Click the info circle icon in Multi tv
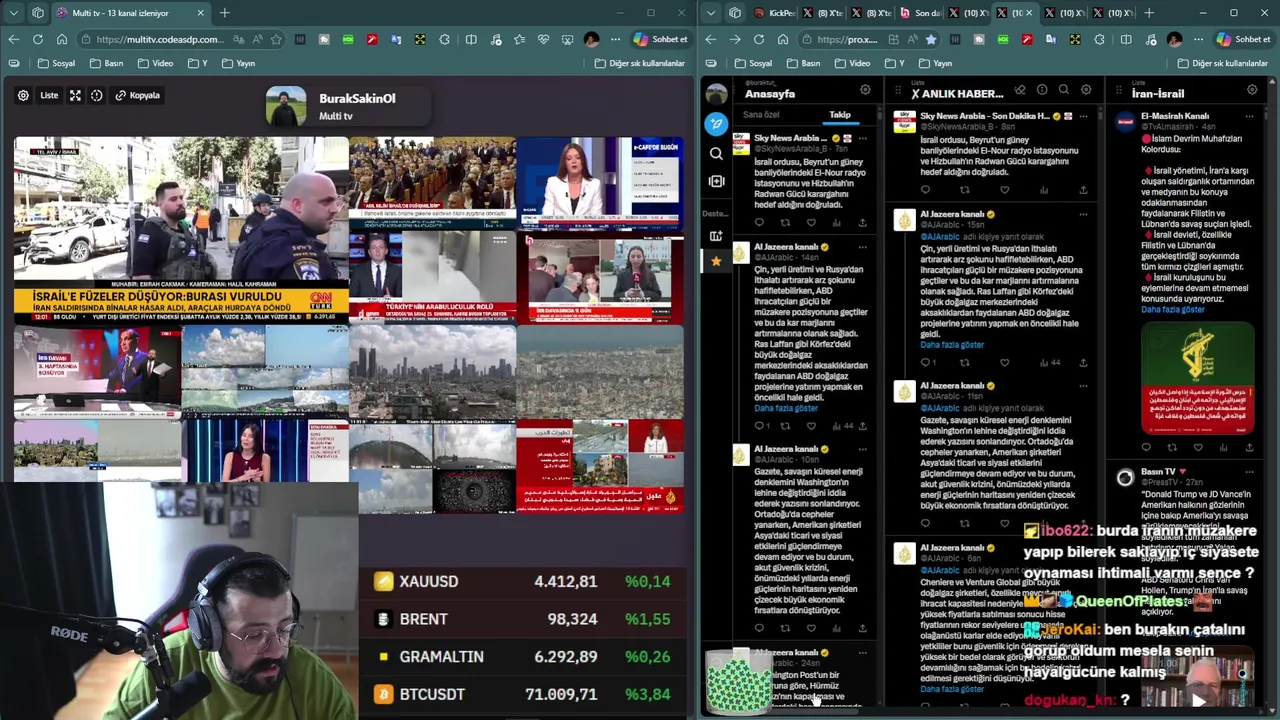Image resolution: width=1280 pixels, height=720 pixels. coord(97,95)
